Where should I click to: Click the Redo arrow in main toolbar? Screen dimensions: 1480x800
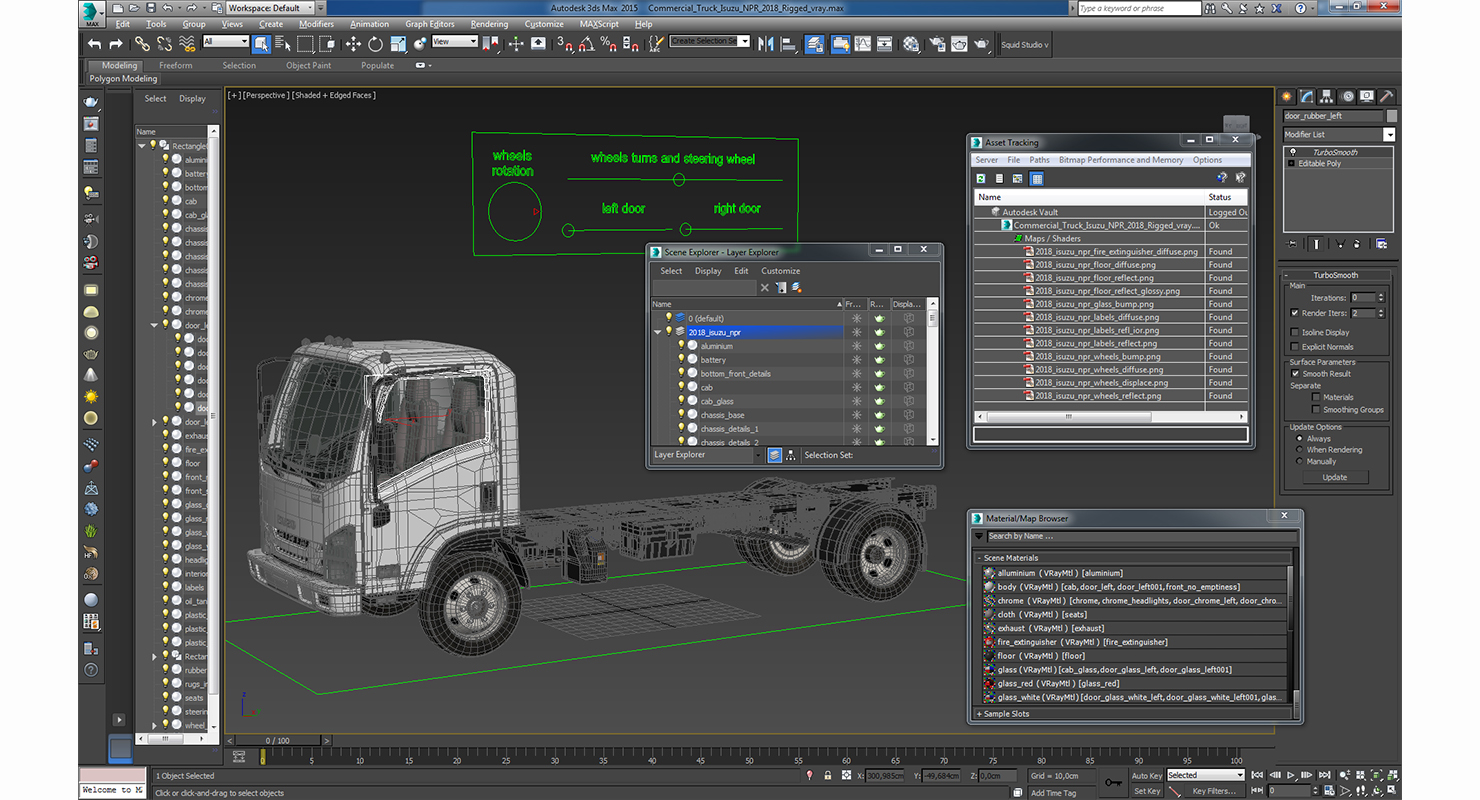pos(116,44)
